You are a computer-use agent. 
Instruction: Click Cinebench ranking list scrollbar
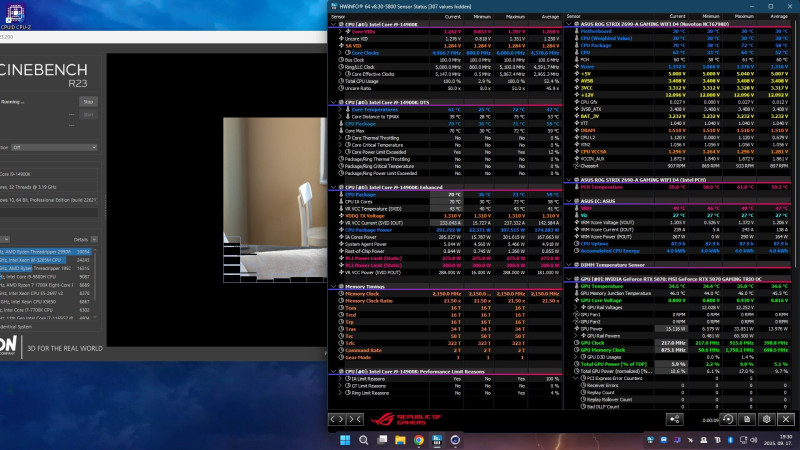[95, 276]
